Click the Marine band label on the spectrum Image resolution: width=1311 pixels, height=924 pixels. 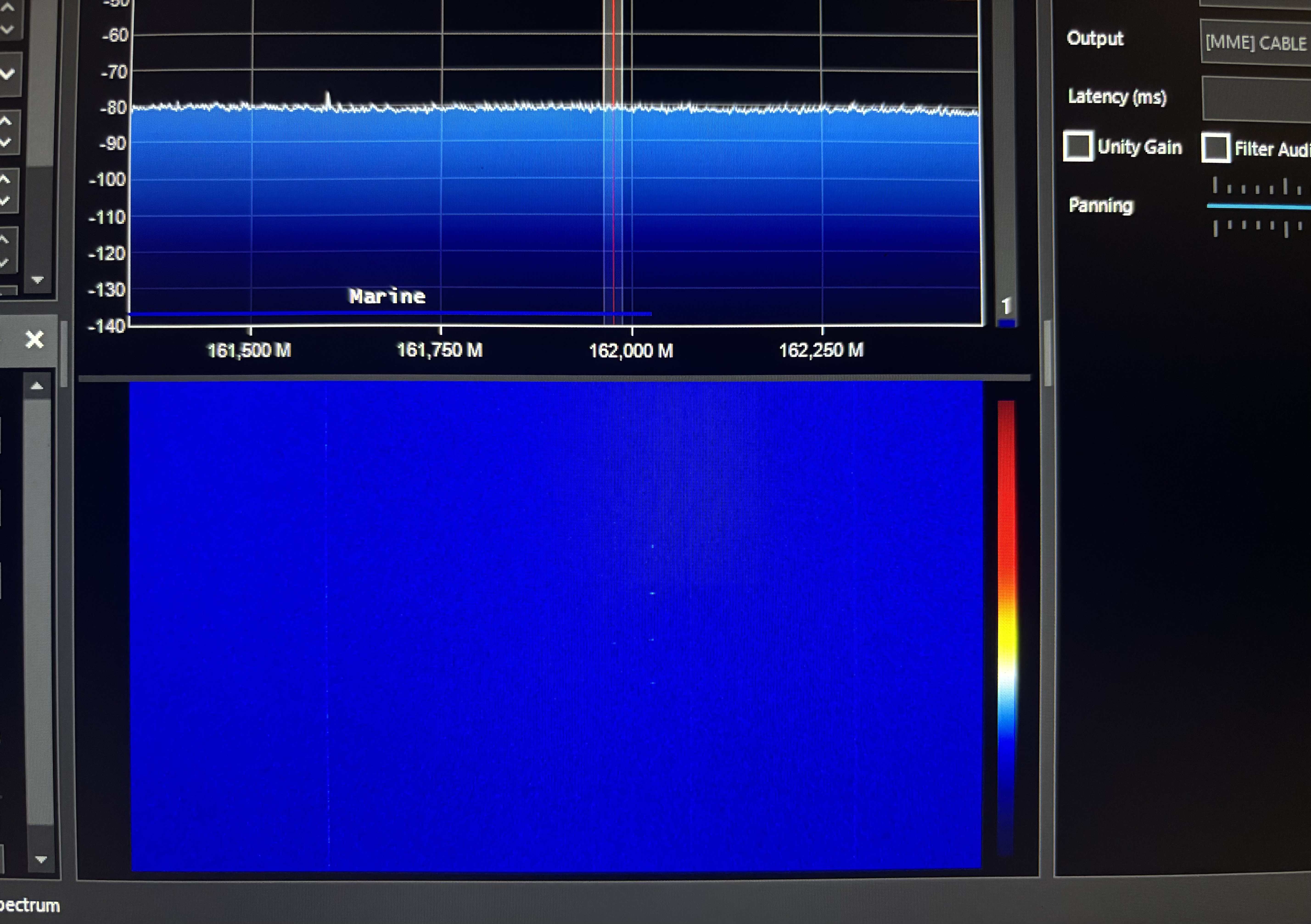[387, 296]
